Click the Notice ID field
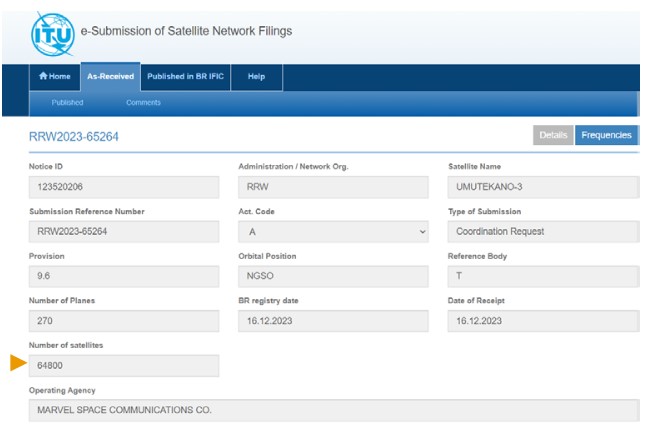The image size is (654, 438). pos(124,187)
